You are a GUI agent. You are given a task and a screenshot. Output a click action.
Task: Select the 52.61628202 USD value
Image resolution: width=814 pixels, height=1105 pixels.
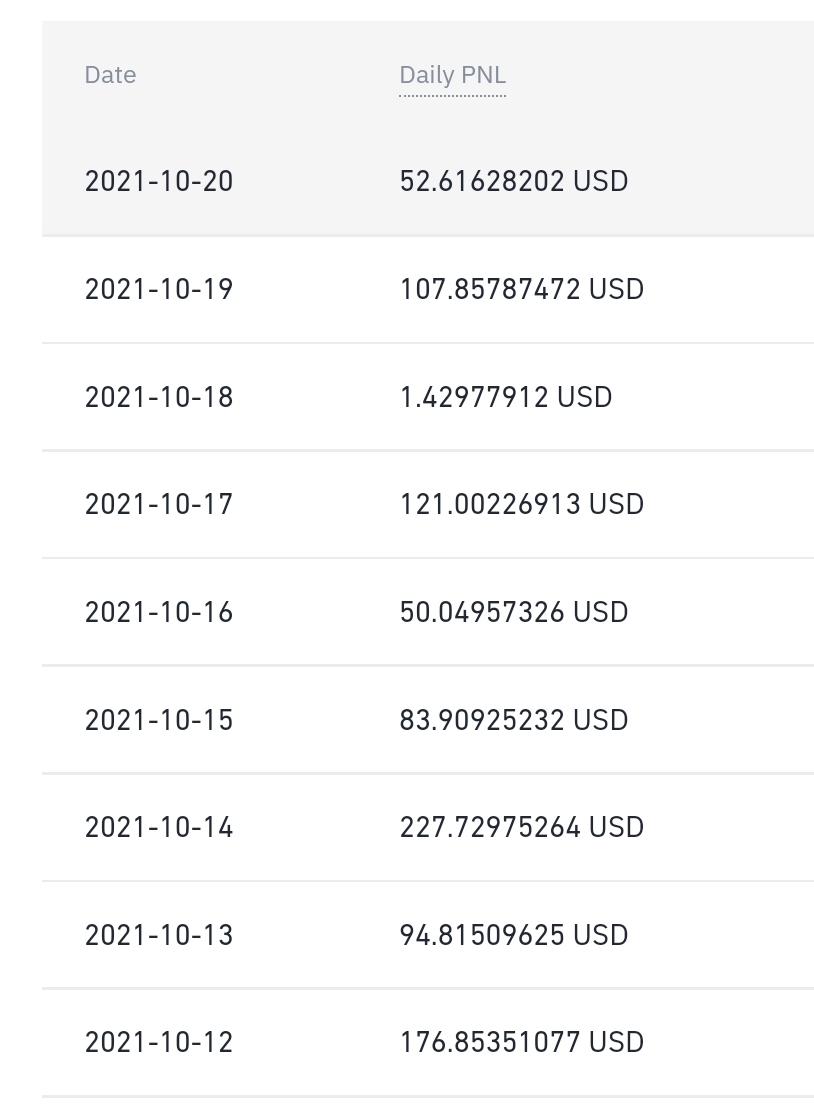click(x=514, y=181)
